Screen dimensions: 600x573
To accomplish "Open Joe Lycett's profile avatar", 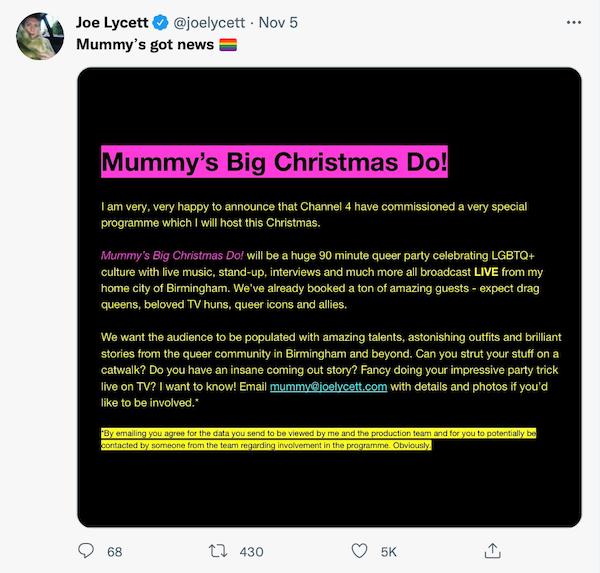I will (x=40, y=36).
